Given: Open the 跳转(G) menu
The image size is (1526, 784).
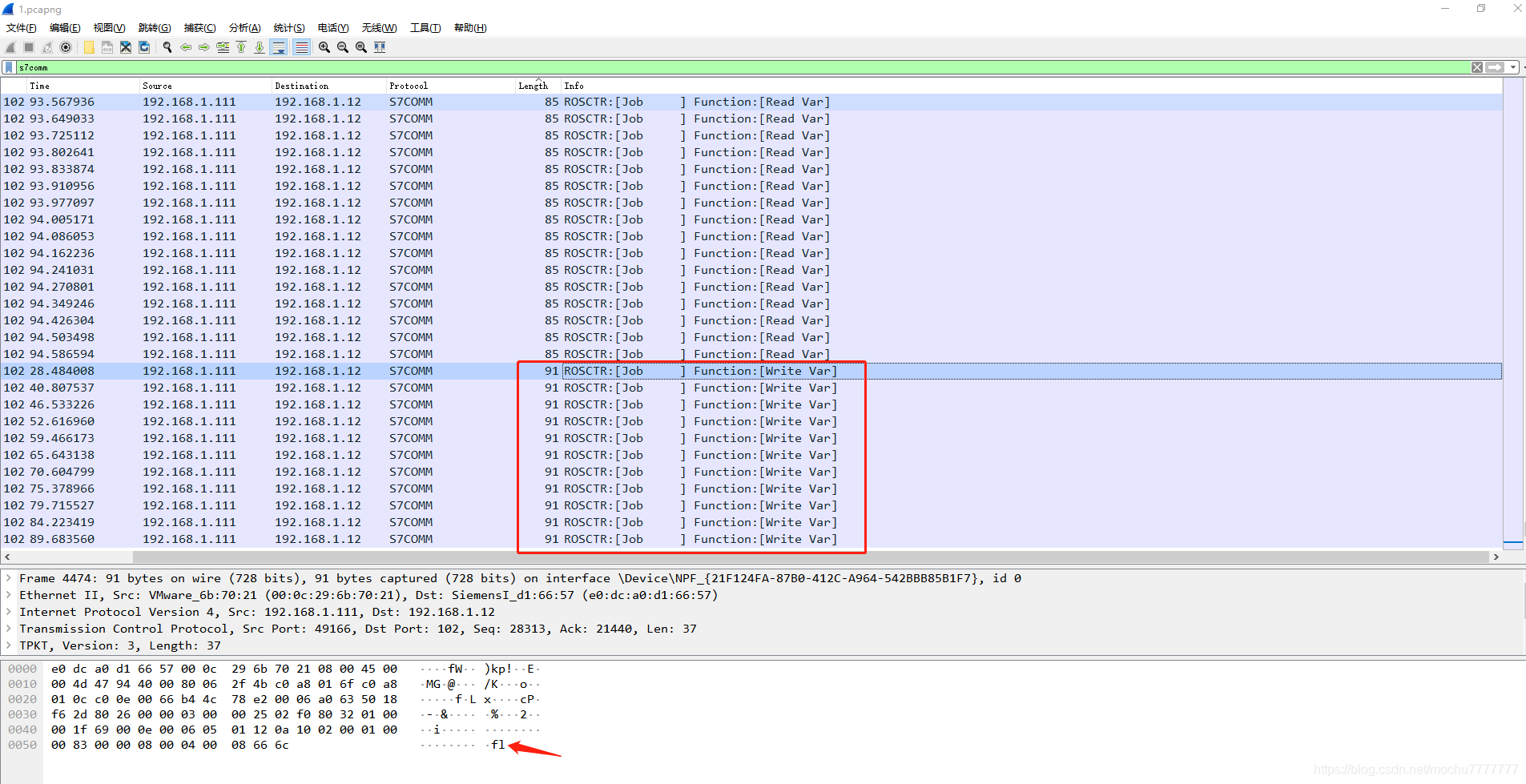Looking at the screenshot, I should point(155,28).
